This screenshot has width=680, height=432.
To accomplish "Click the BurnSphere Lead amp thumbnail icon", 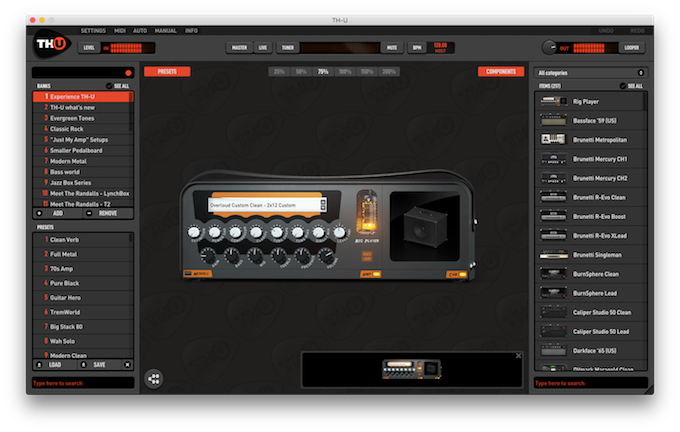I will pos(553,293).
